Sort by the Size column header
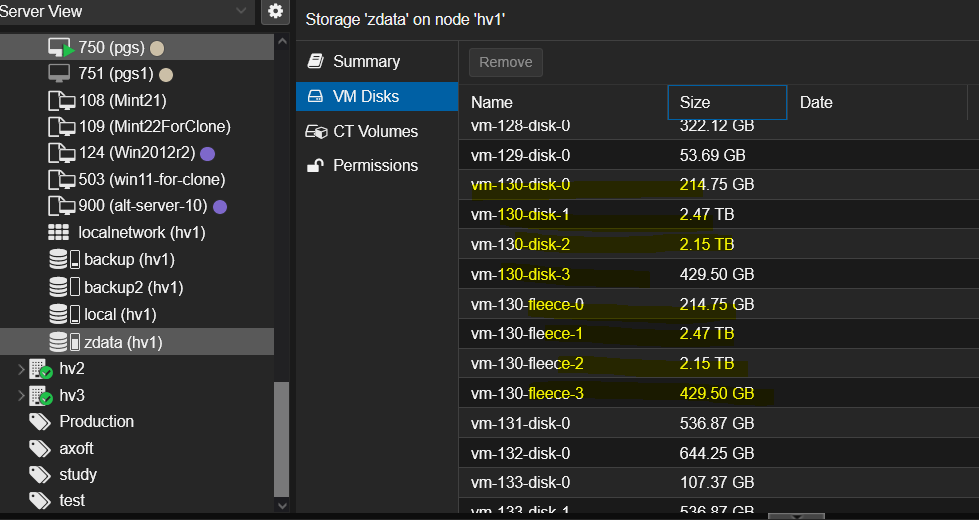 [x=725, y=102]
